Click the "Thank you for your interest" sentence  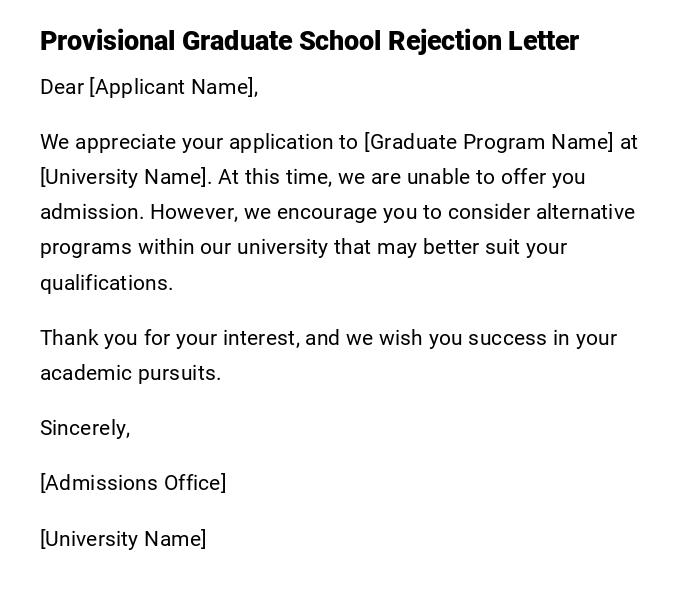click(x=168, y=338)
